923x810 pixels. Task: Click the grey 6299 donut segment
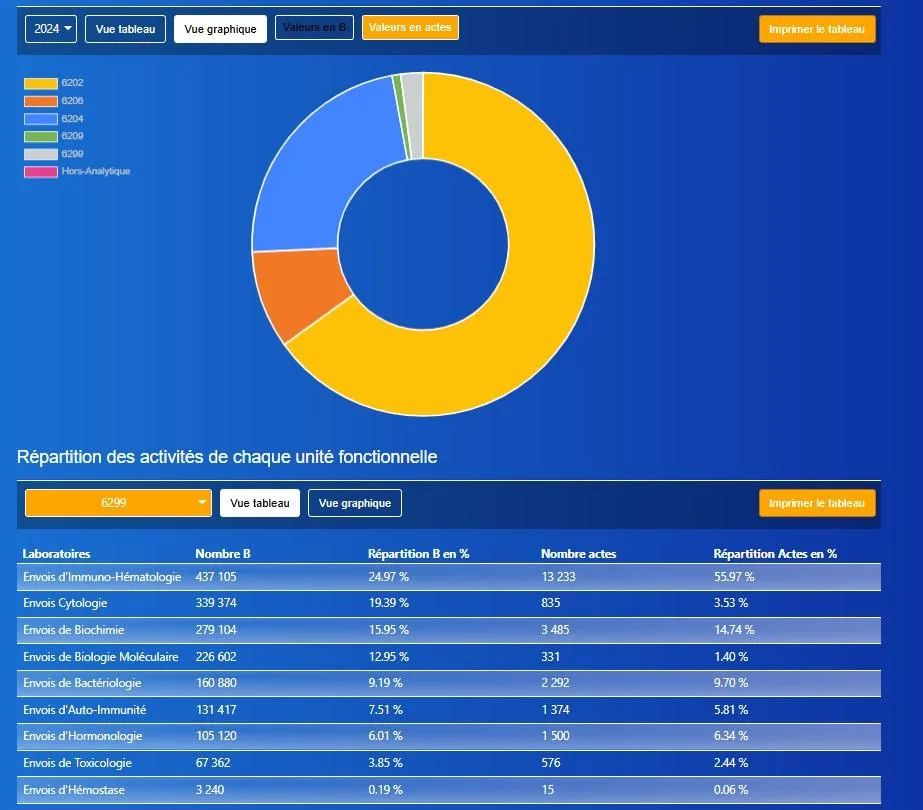413,115
